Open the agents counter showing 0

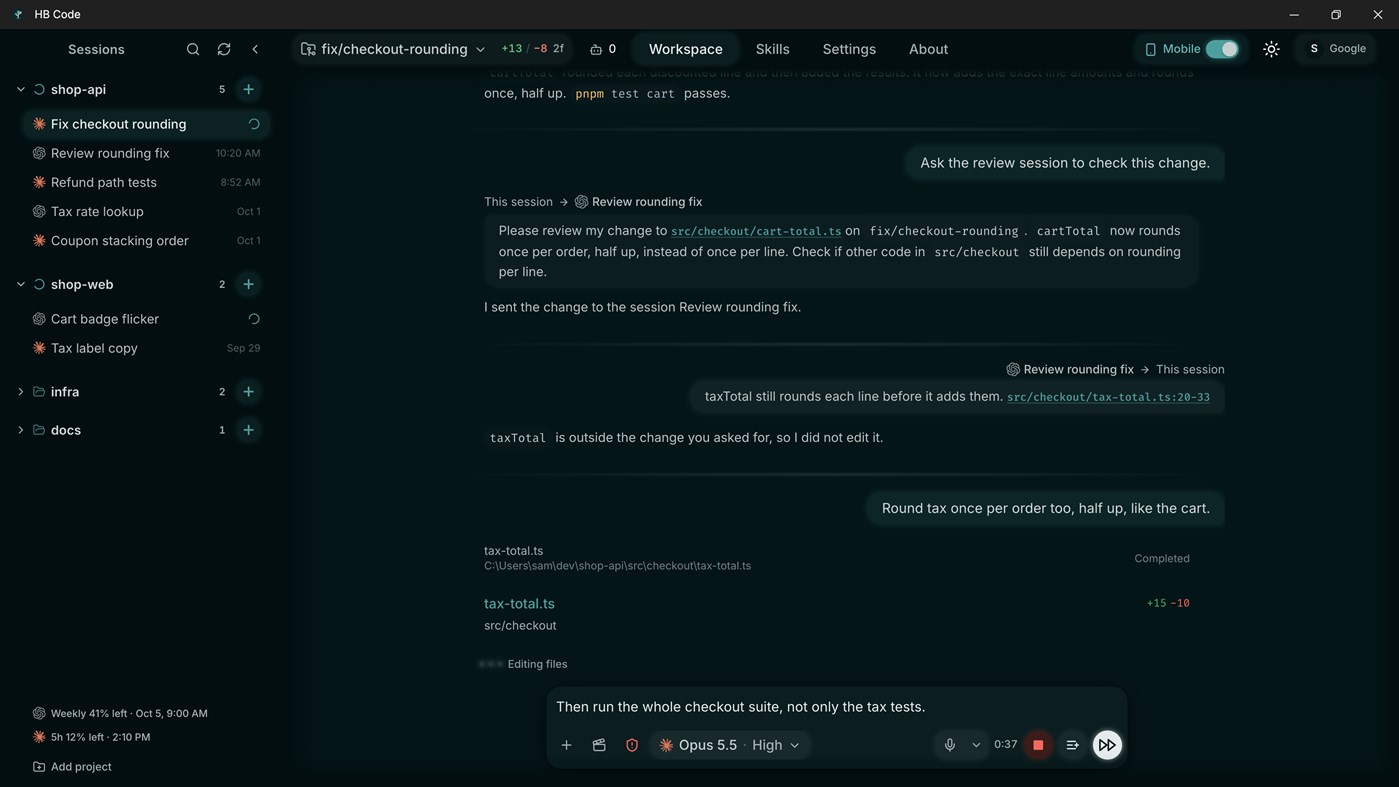603,49
